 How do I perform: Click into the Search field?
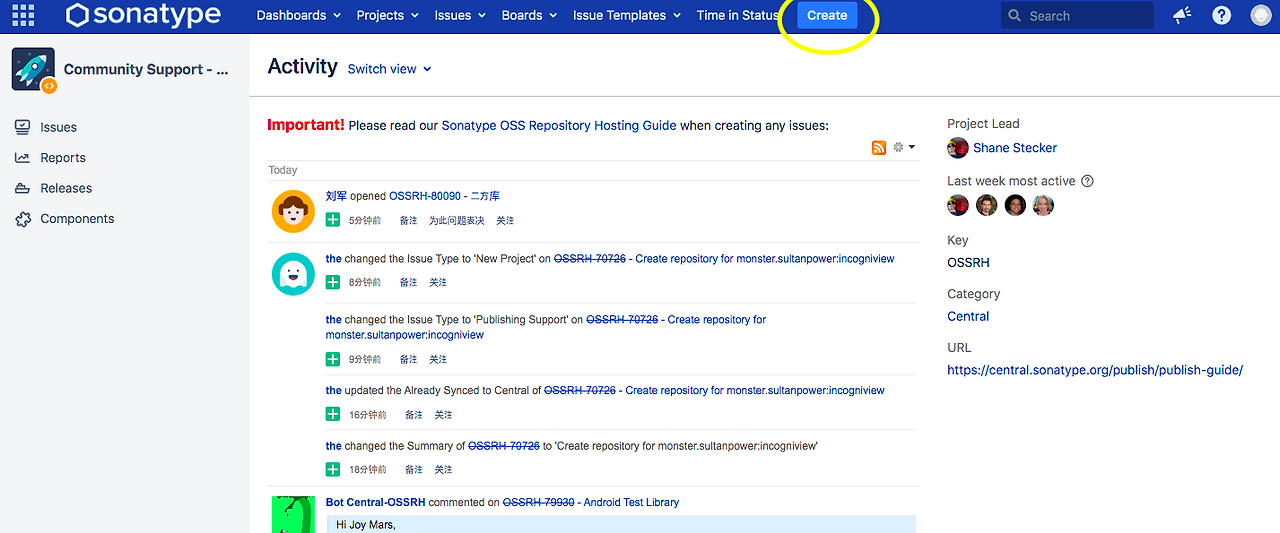(x=1077, y=15)
